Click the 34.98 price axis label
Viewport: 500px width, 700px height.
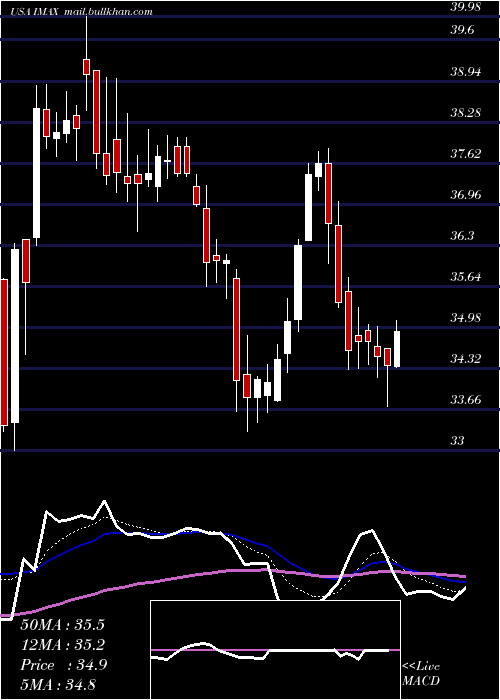point(466,317)
